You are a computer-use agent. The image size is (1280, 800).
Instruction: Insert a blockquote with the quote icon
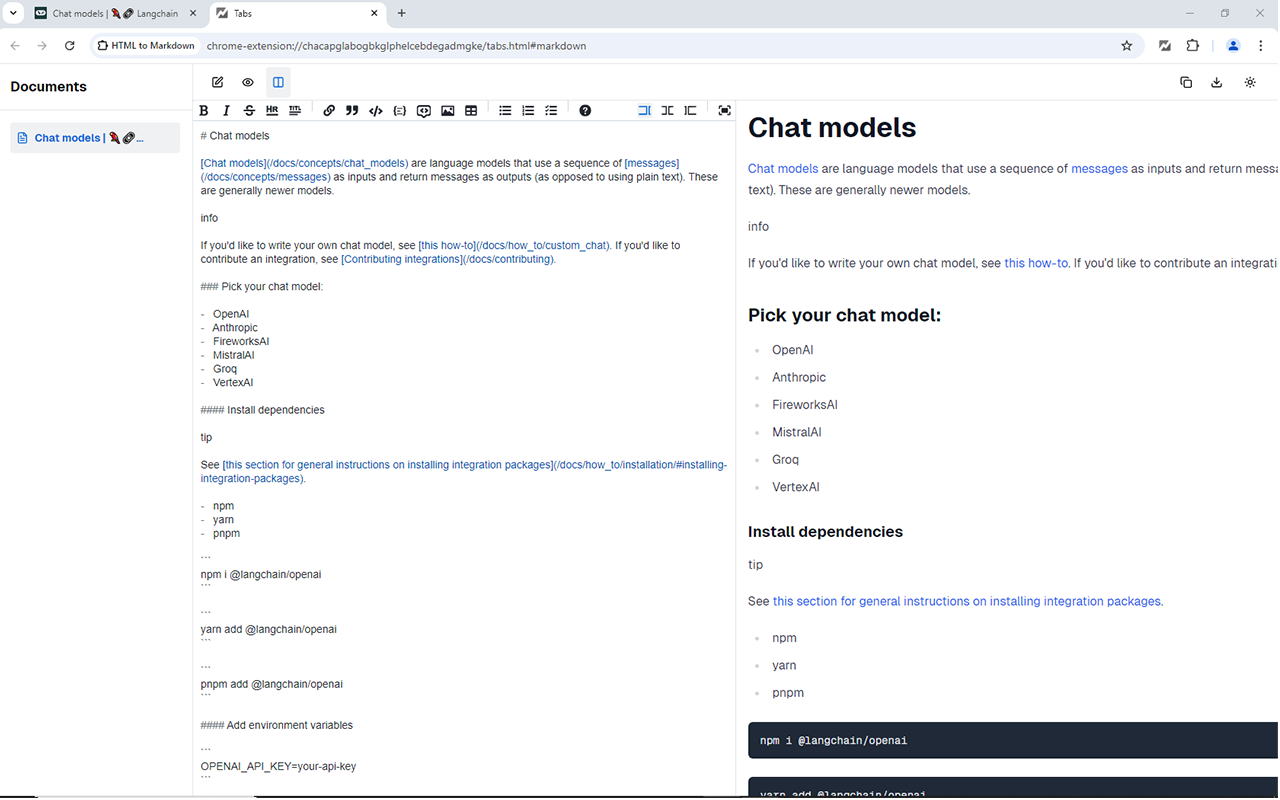pyautogui.click(x=352, y=111)
